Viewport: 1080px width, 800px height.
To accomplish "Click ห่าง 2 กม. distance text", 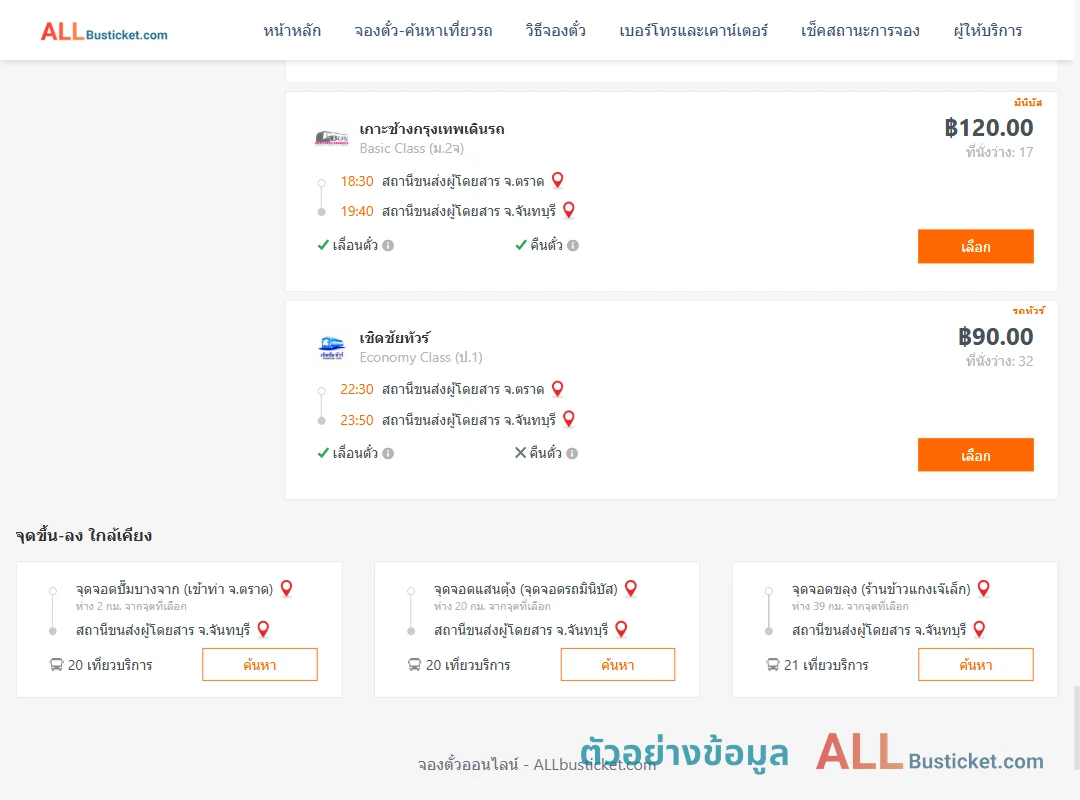I will point(131,606).
